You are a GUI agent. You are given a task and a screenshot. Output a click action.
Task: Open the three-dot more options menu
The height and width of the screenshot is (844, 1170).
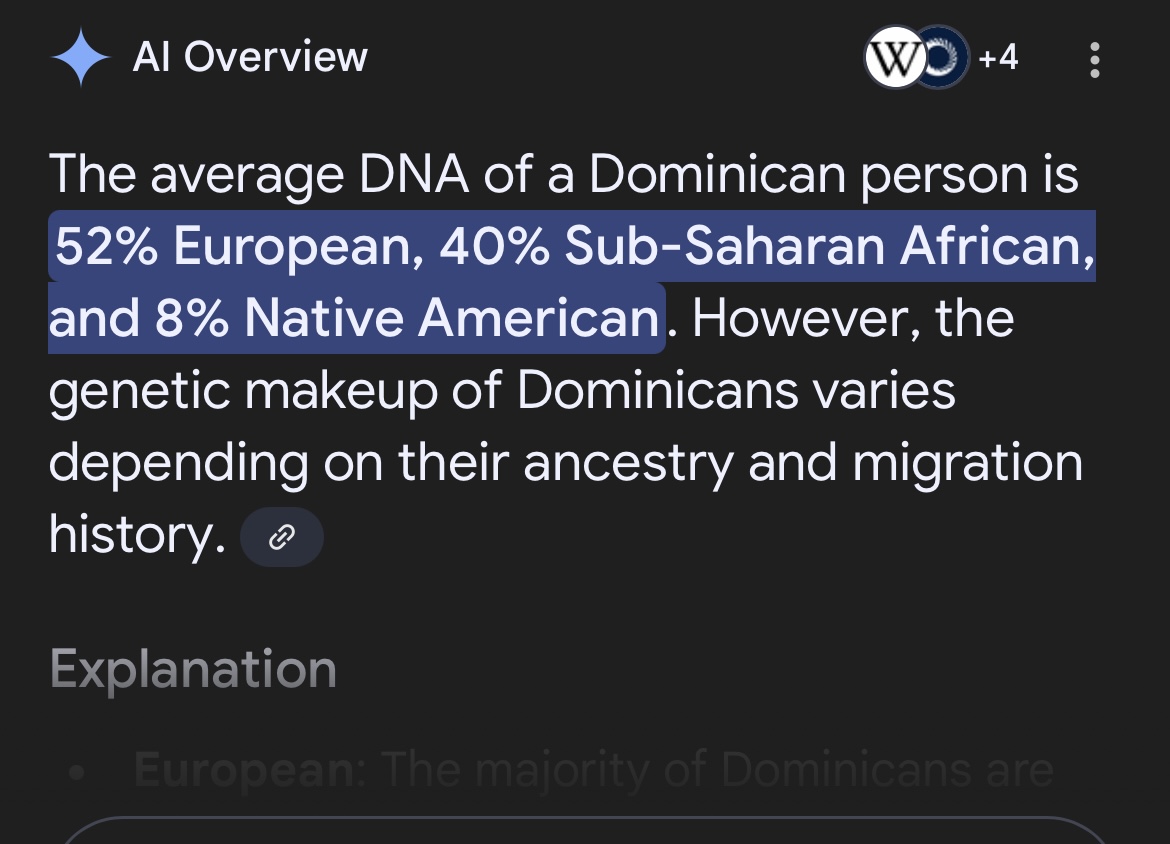click(x=1095, y=60)
